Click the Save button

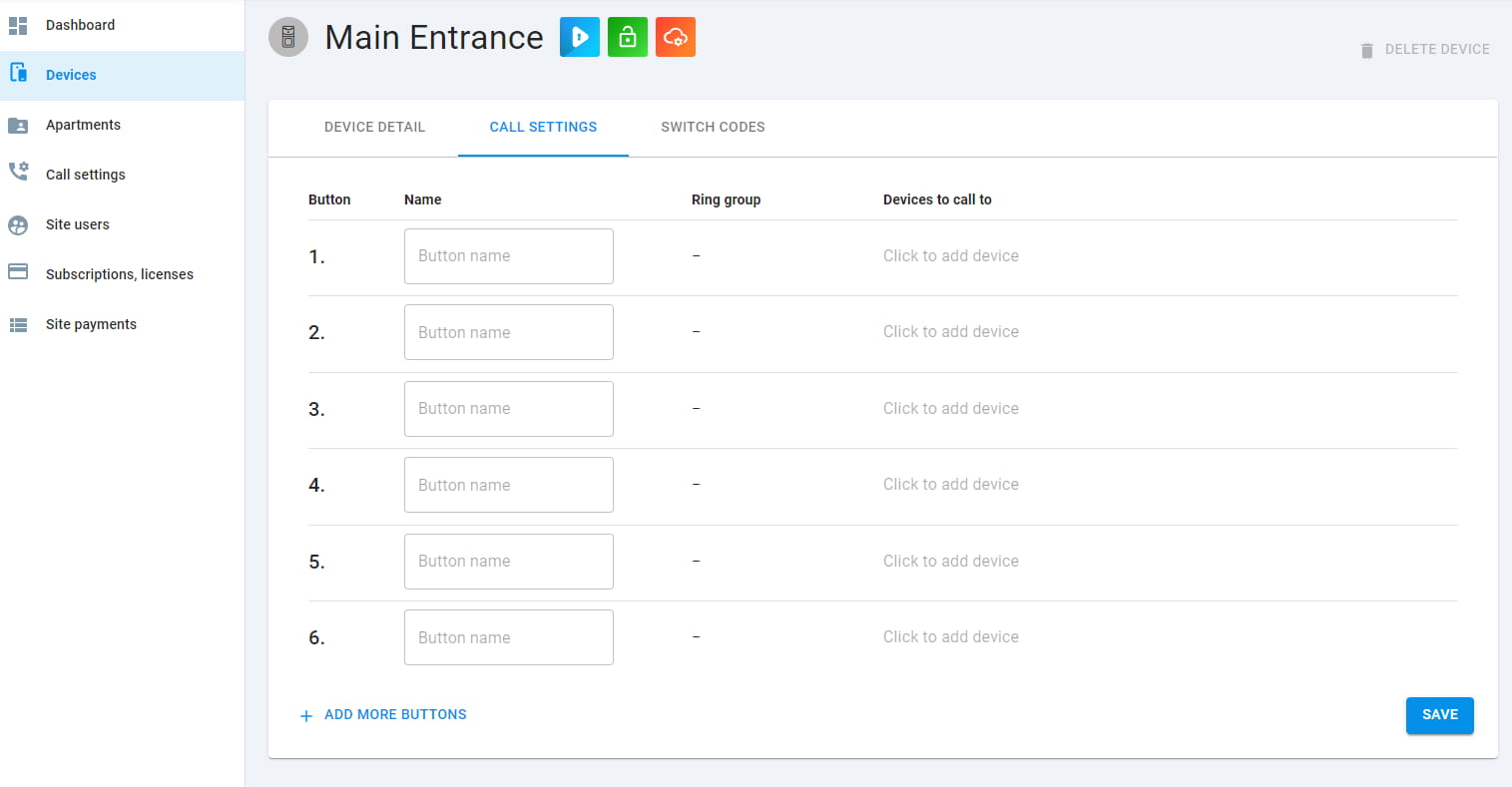click(1440, 715)
